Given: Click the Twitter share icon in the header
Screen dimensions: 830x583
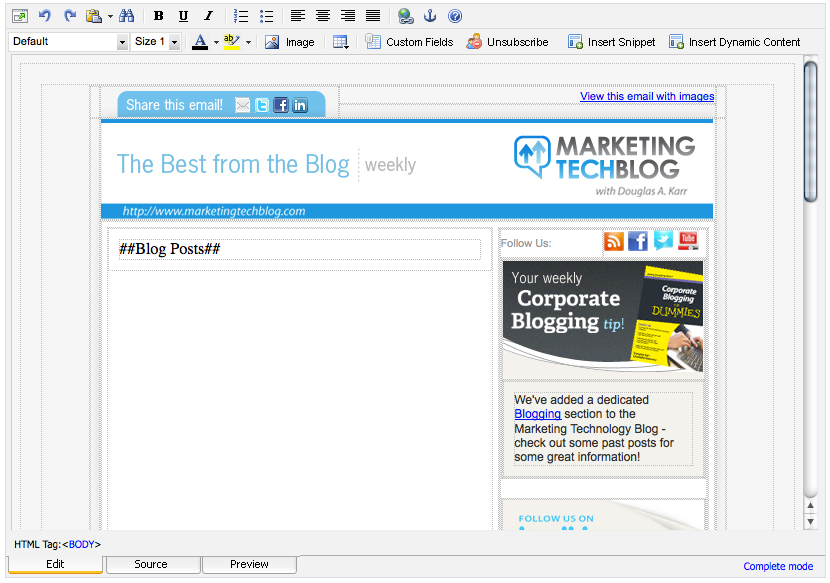Looking at the screenshot, I should point(262,105).
